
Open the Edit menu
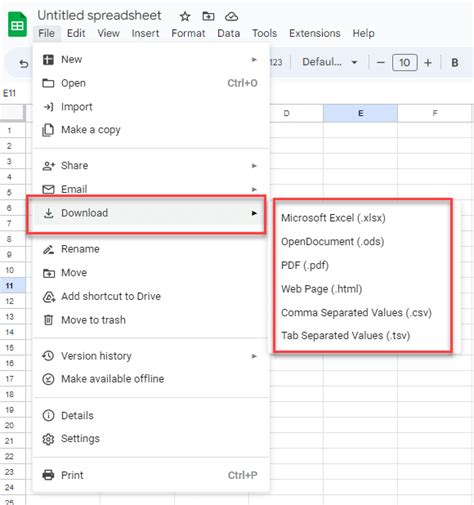click(76, 33)
